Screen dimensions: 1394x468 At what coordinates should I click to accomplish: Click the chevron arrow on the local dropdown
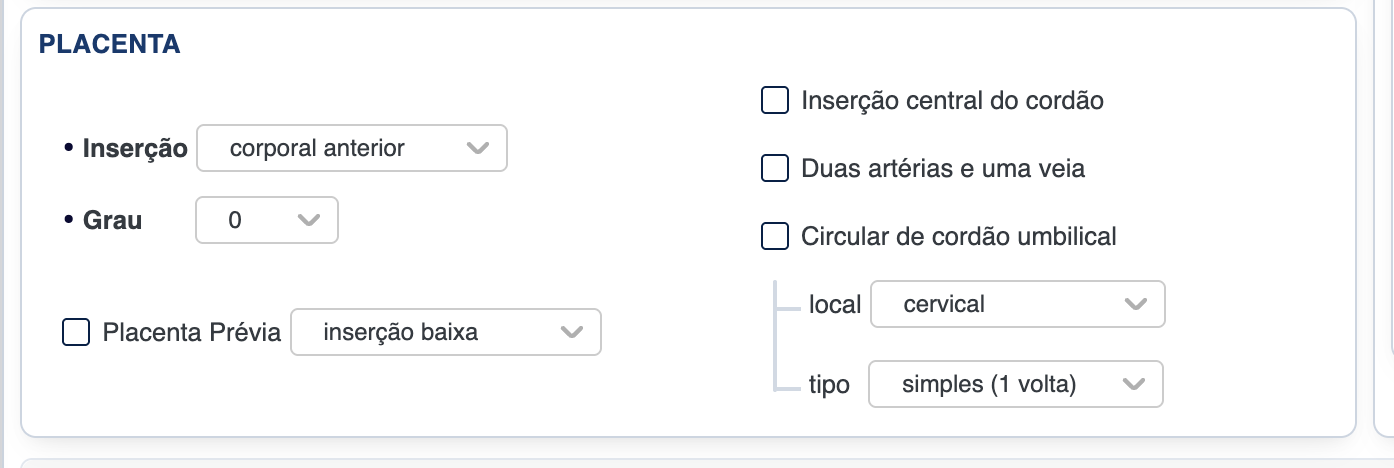(x=1135, y=304)
